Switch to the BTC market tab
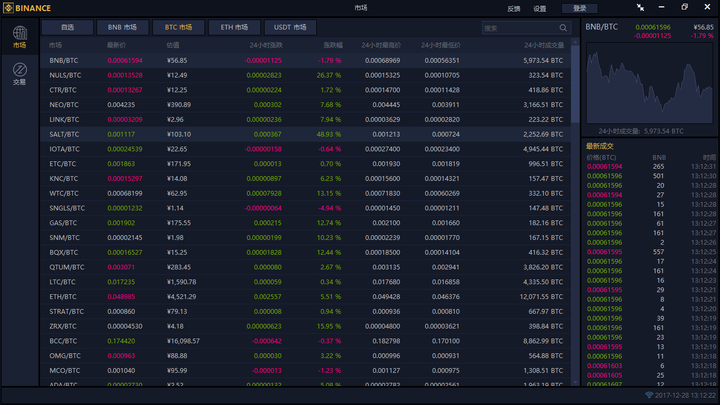This screenshot has height=405, width=720. coord(178,28)
